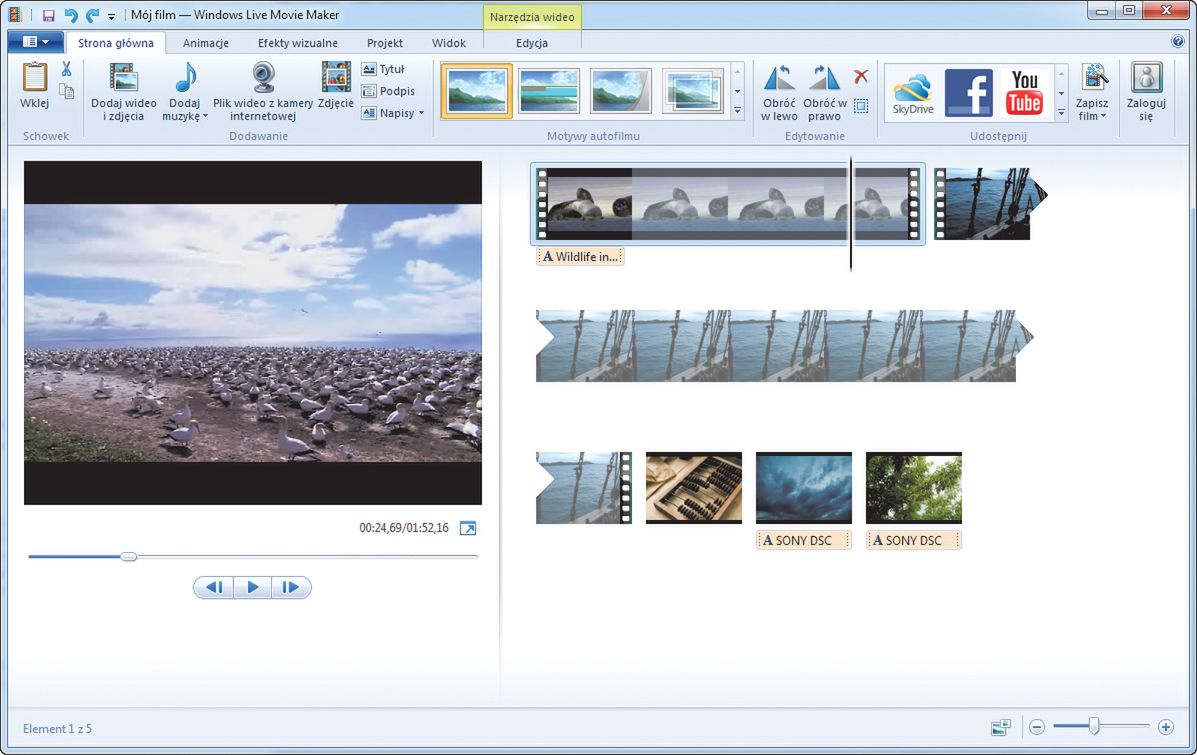The image size is (1197, 755).
Task: Share the movie to Facebook
Action: tap(968, 93)
